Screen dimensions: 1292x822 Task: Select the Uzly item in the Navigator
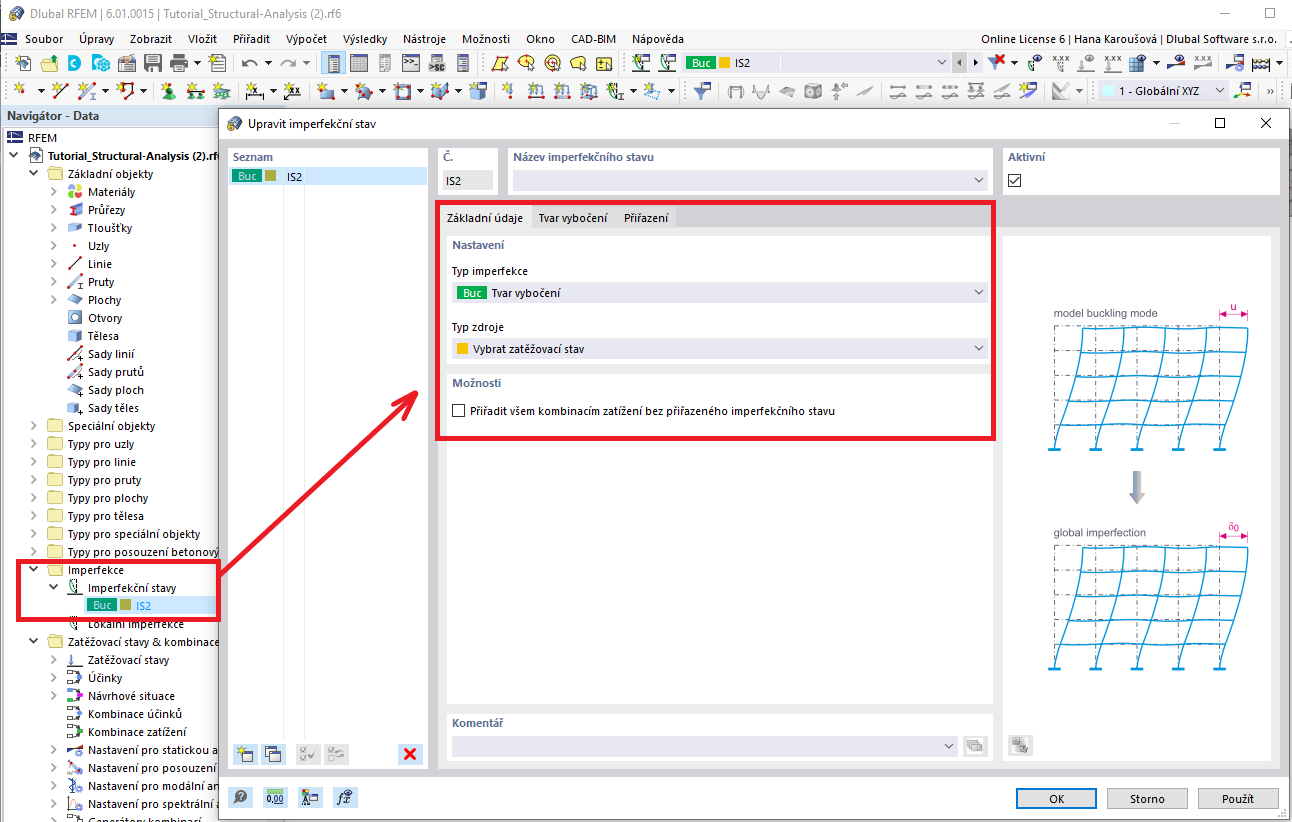[98, 246]
